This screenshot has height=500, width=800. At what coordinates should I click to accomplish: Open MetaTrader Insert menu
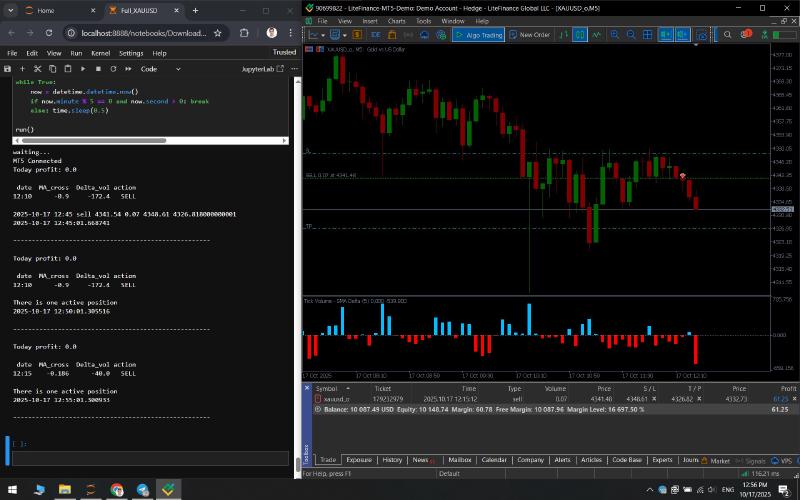click(x=370, y=21)
